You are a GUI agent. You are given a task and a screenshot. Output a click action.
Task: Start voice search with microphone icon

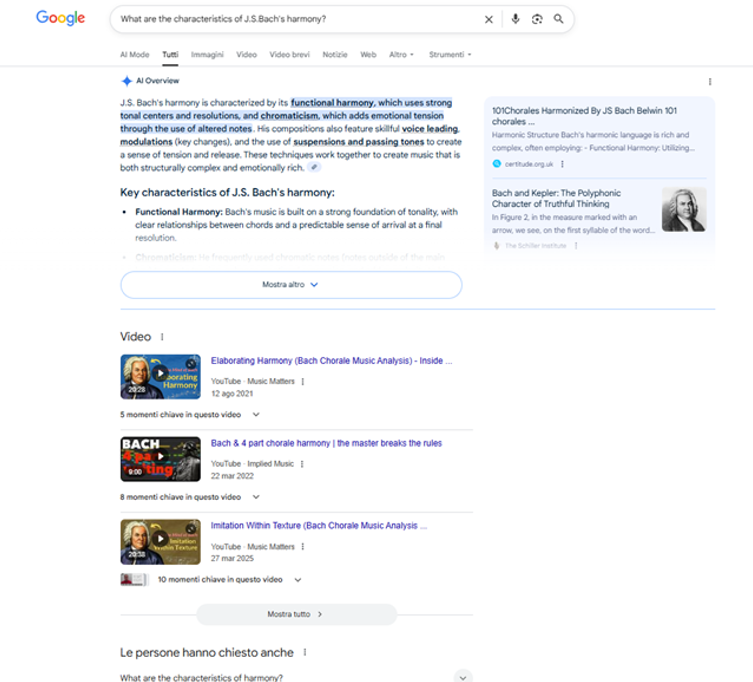(x=515, y=19)
